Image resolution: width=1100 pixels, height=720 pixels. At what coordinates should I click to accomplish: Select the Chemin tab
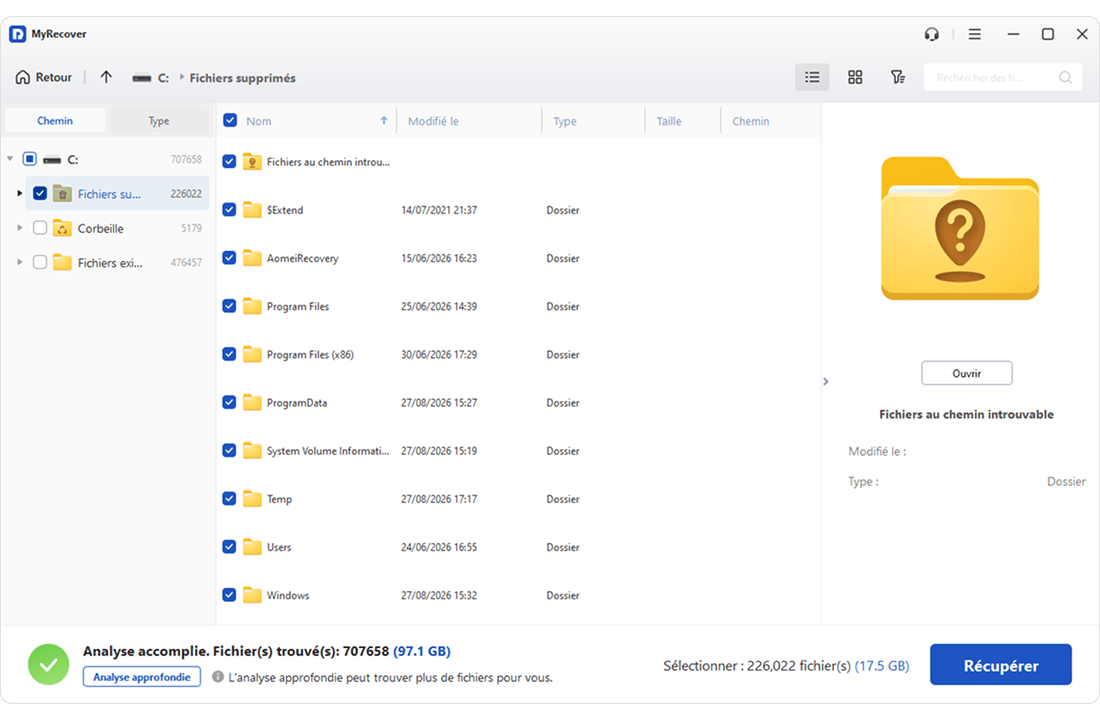click(55, 121)
